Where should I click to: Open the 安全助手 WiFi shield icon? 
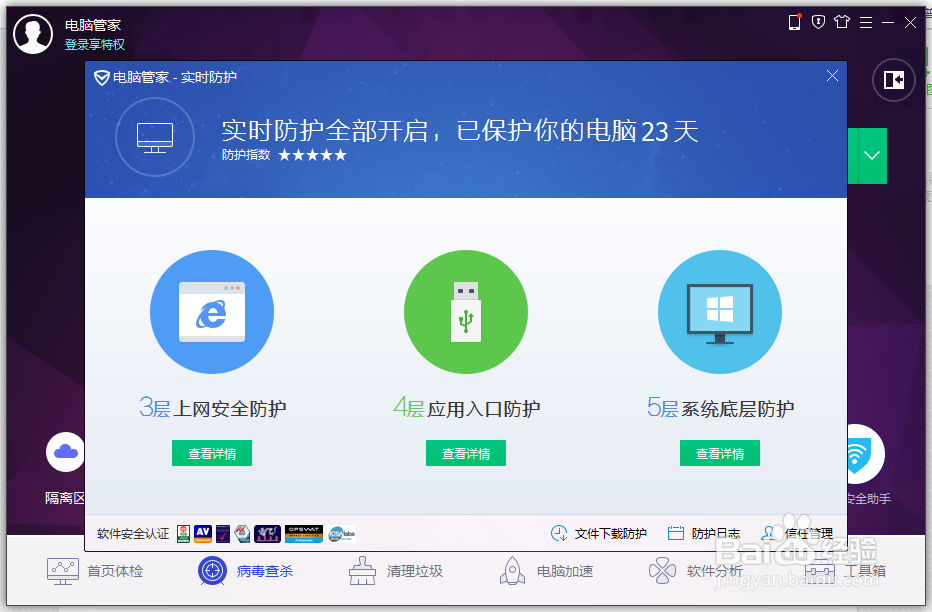(x=865, y=454)
